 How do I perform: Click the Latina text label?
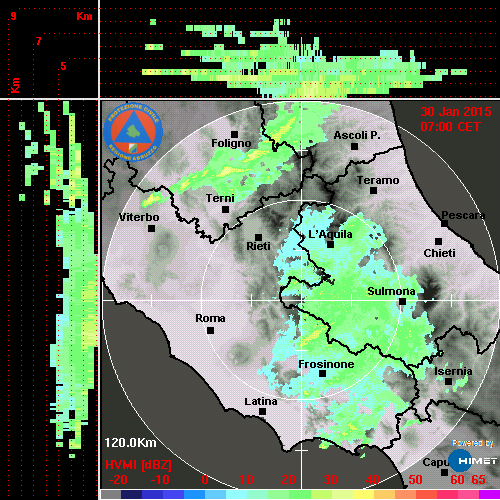point(261,401)
